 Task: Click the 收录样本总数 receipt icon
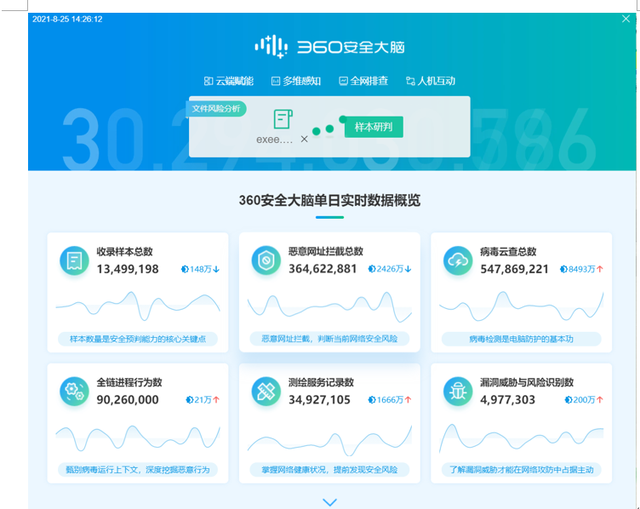74,260
